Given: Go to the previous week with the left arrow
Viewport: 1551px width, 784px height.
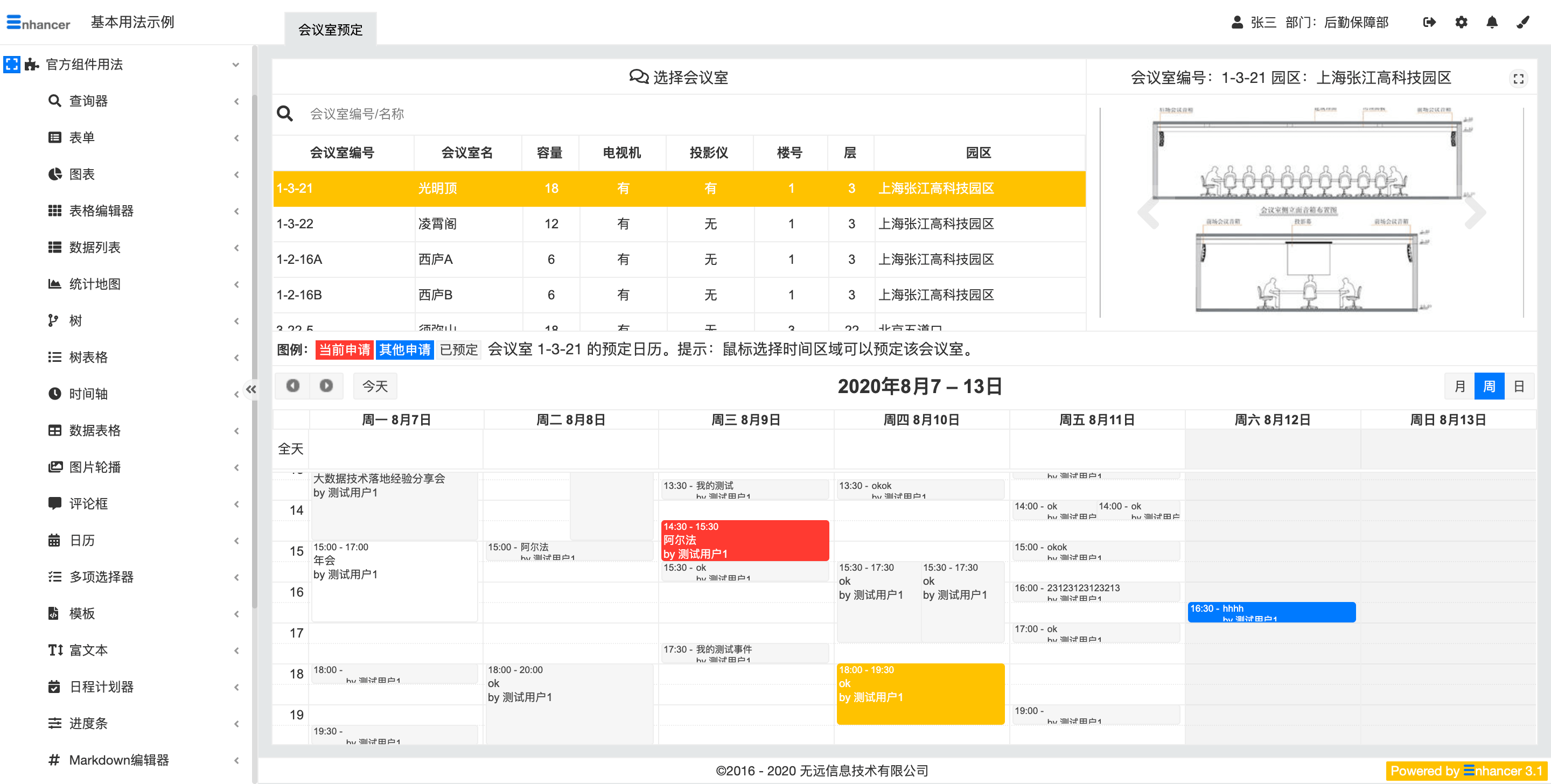Looking at the screenshot, I should click(292, 386).
